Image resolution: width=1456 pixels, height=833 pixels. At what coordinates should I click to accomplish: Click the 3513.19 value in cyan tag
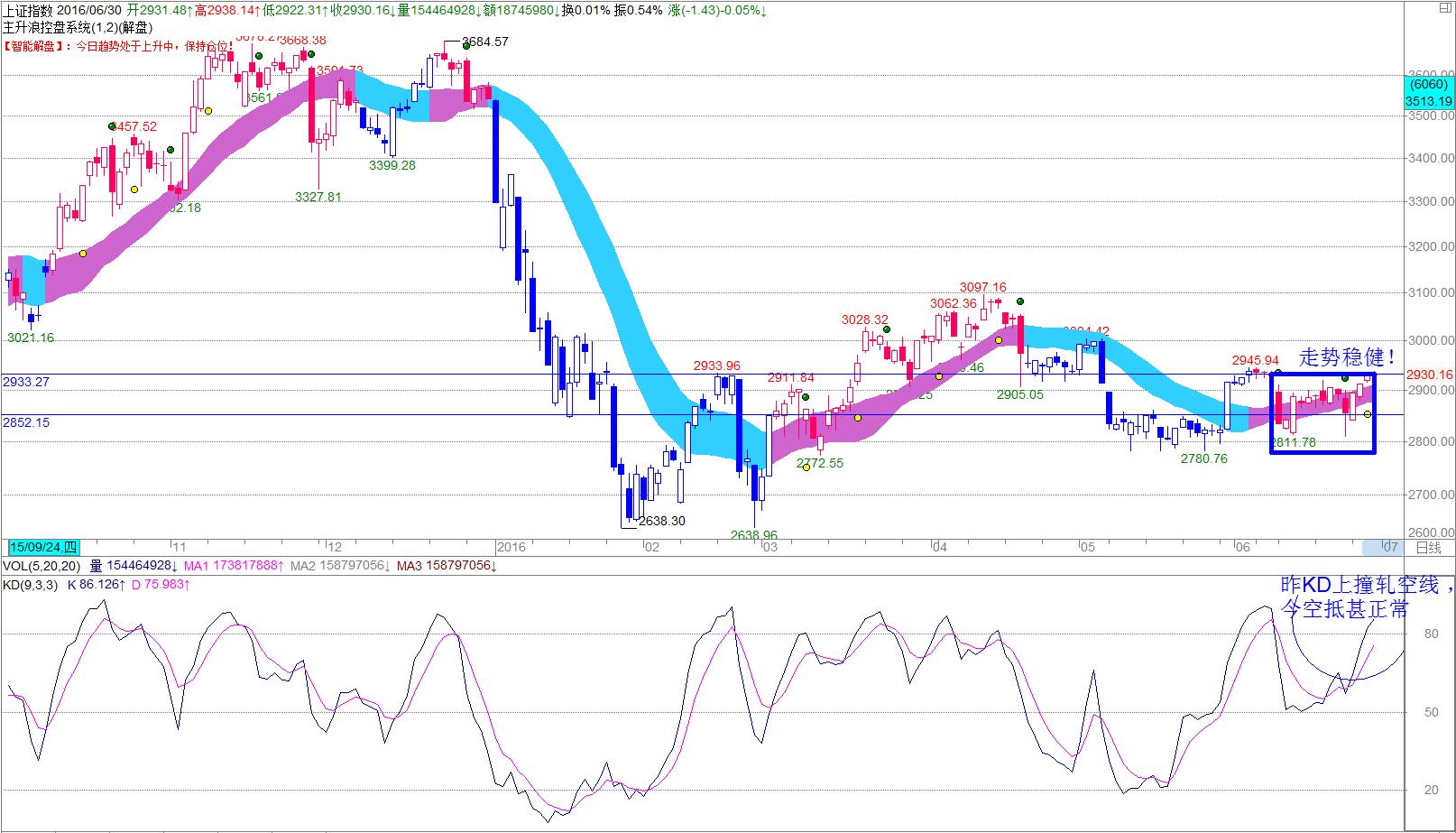pyautogui.click(x=1429, y=101)
